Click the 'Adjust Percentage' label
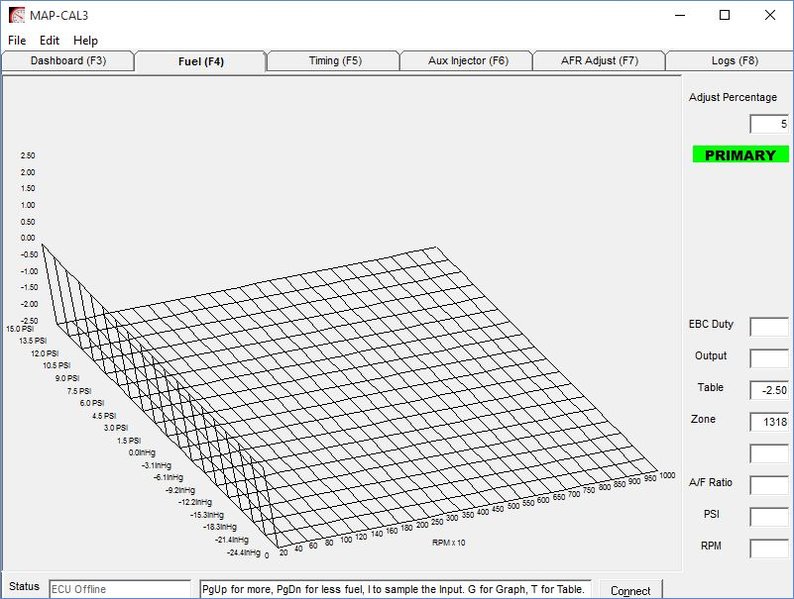 (x=733, y=97)
